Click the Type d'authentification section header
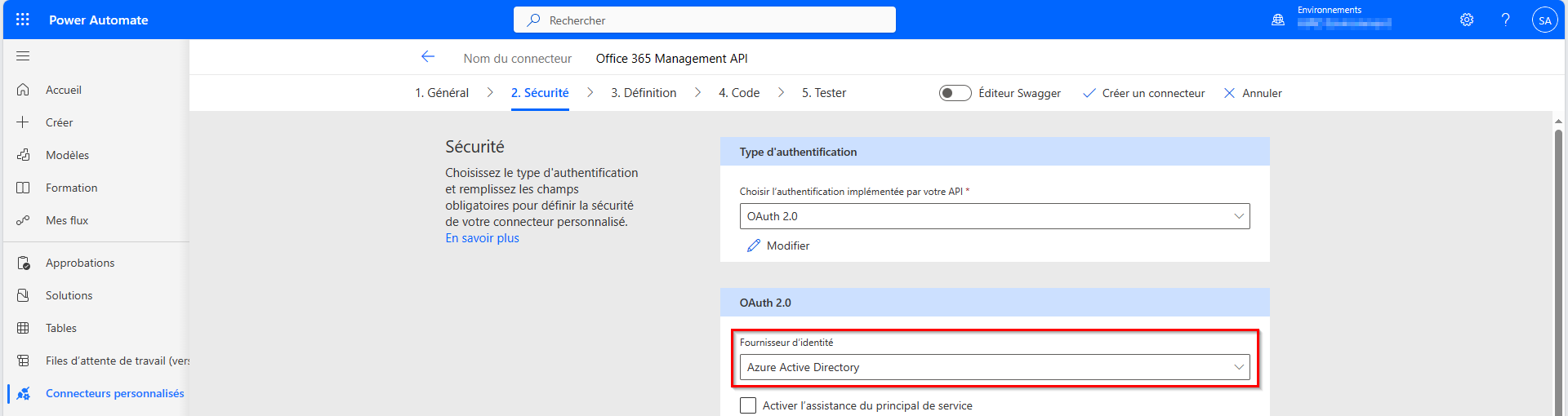Image resolution: width=1568 pixels, height=416 pixels. [x=995, y=152]
